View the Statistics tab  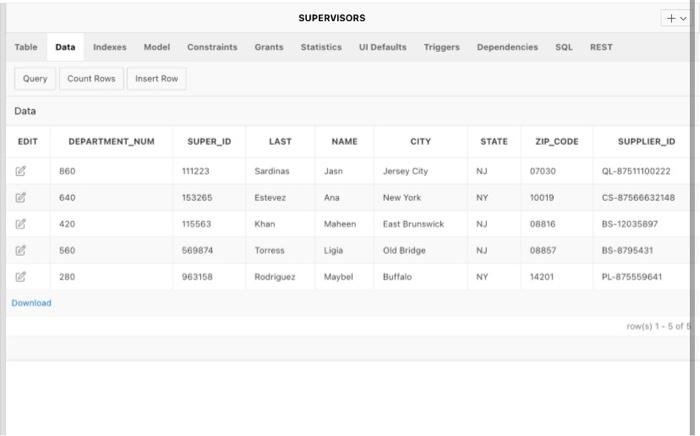click(321, 47)
